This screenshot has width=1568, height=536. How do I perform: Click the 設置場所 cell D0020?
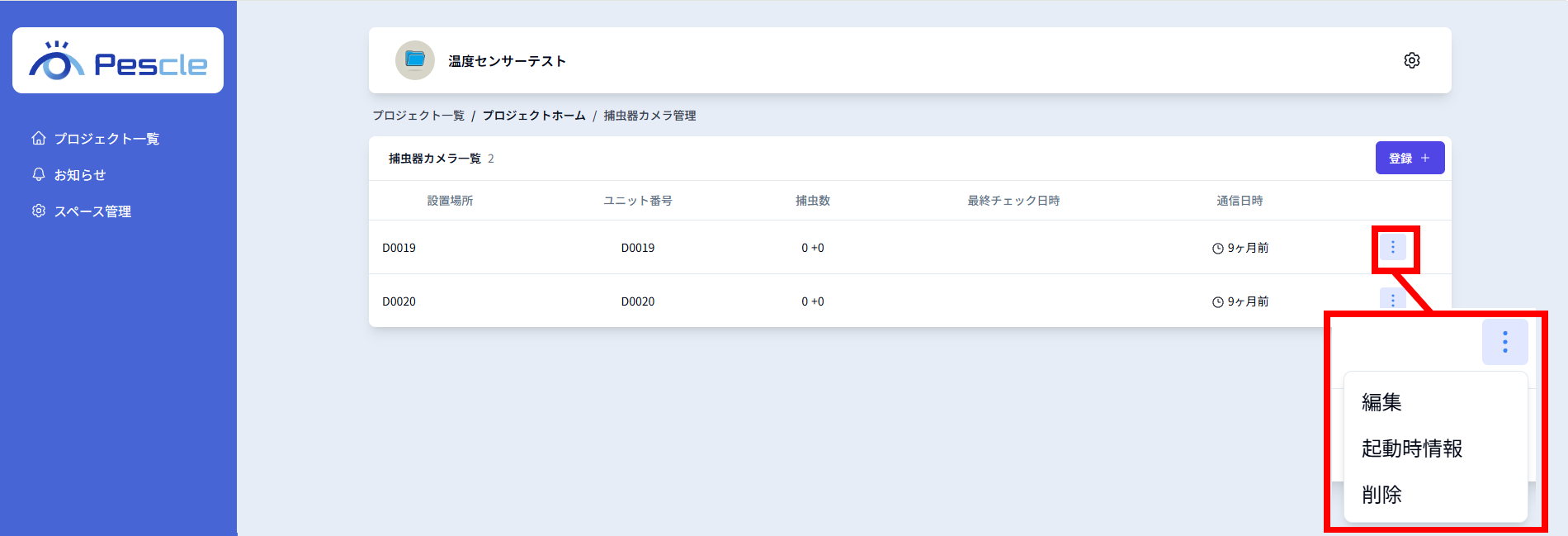(x=399, y=301)
